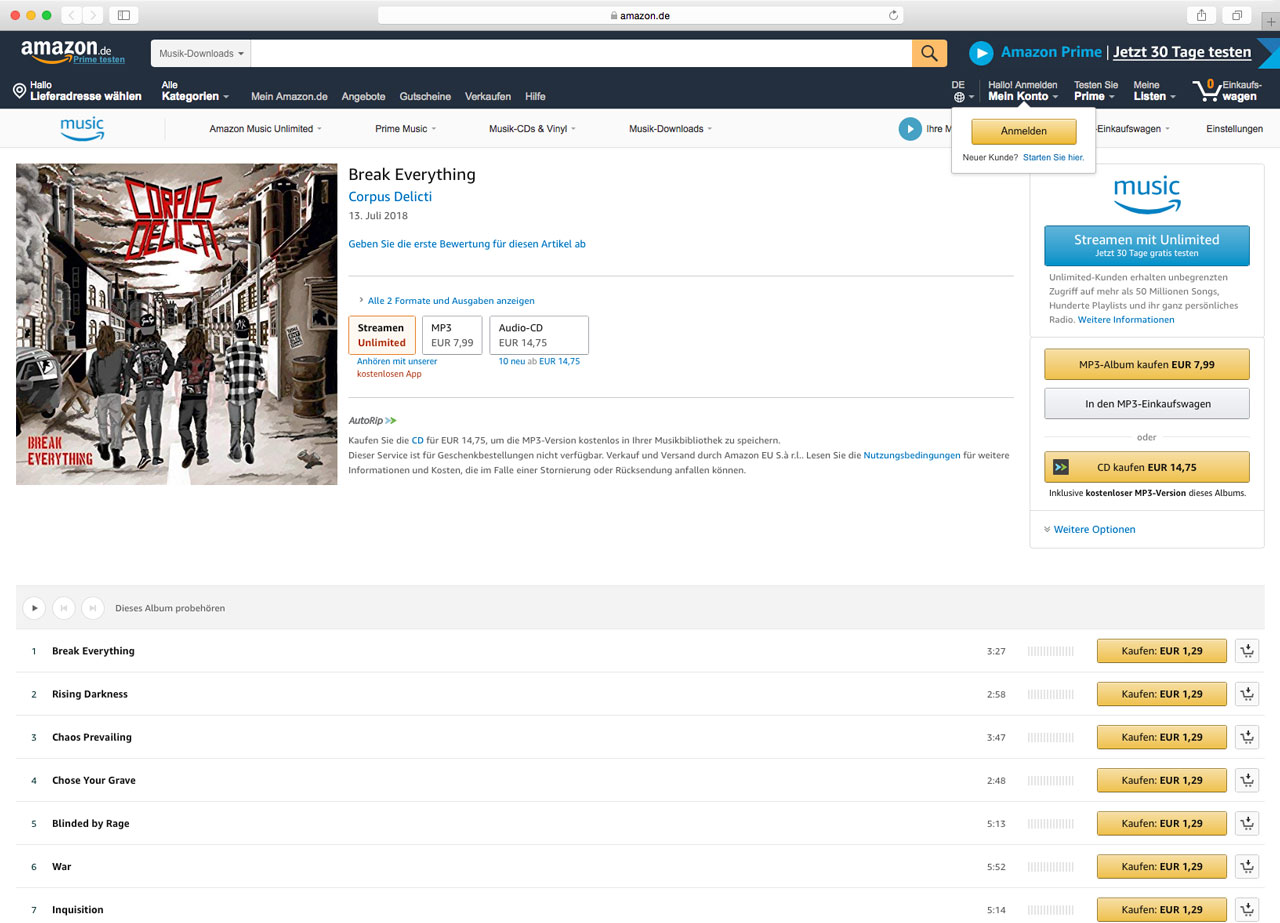Click the previous track preview button
The image size is (1280, 923).
tap(63, 607)
